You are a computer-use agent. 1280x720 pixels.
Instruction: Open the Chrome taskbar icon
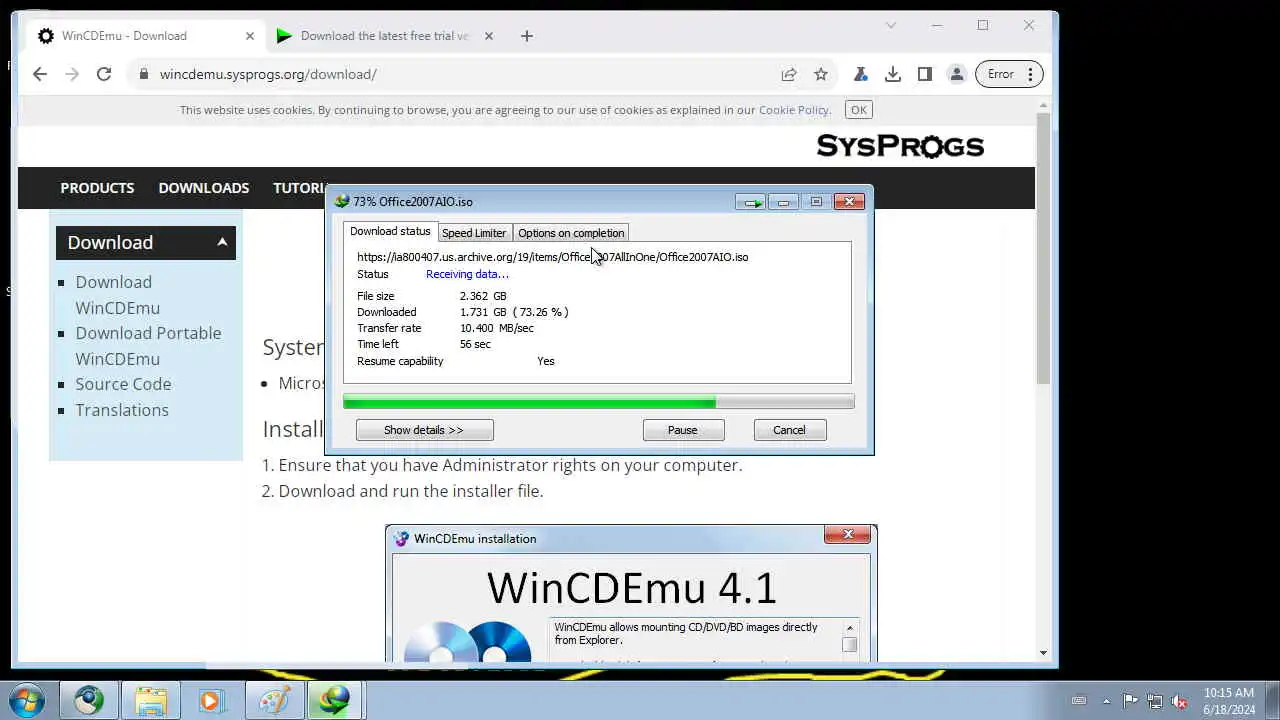[x=89, y=700]
